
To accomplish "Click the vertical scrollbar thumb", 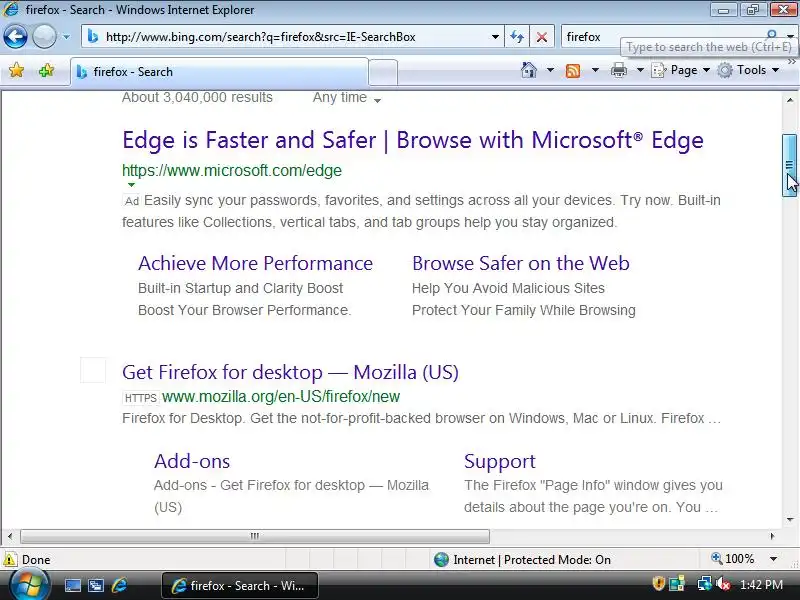I will [790, 165].
